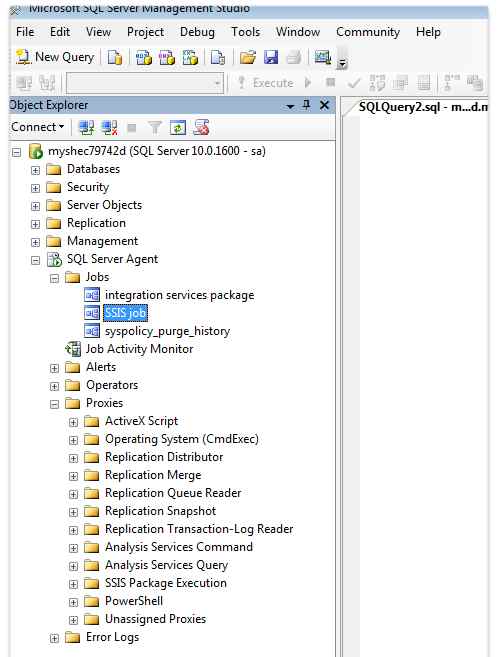Screen dimensions: 498x657
Task: Click the Connect Object Explorer icon
Action: pos(87,127)
